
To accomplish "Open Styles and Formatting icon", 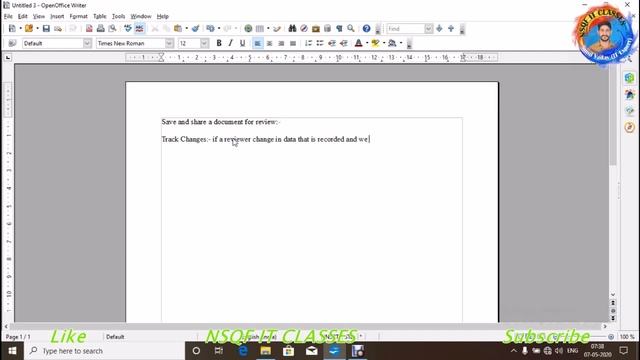I will (12, 43).
